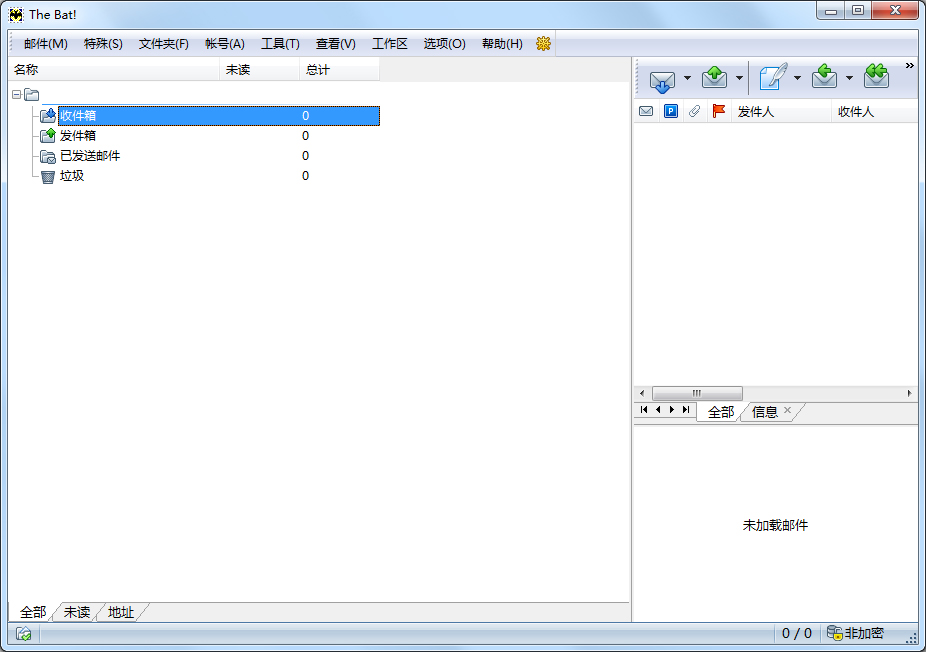Open the 邮件(M) menu

45,44
